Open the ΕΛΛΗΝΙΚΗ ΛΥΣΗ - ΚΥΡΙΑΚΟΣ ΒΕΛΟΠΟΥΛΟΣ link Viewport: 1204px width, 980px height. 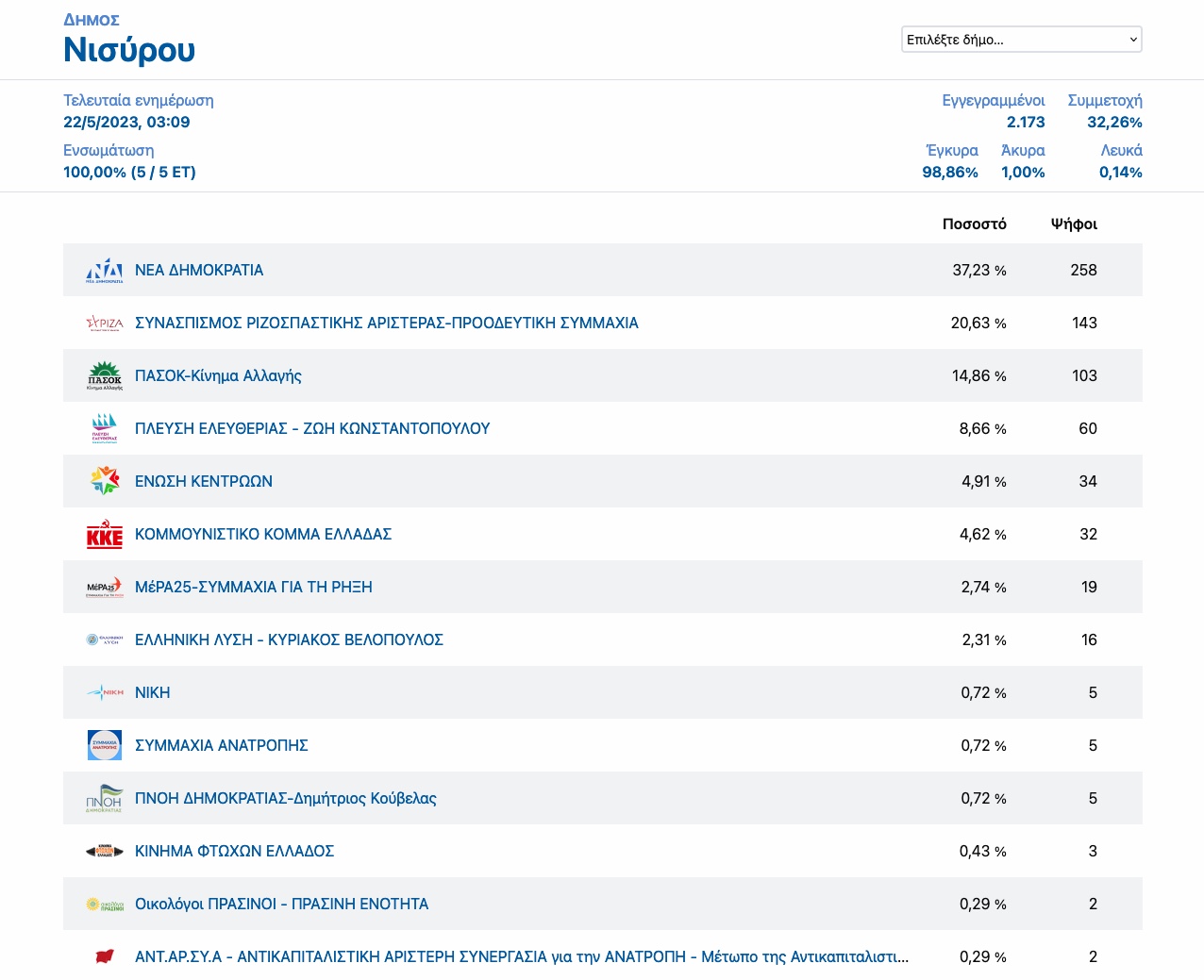[x=289, y=639]
